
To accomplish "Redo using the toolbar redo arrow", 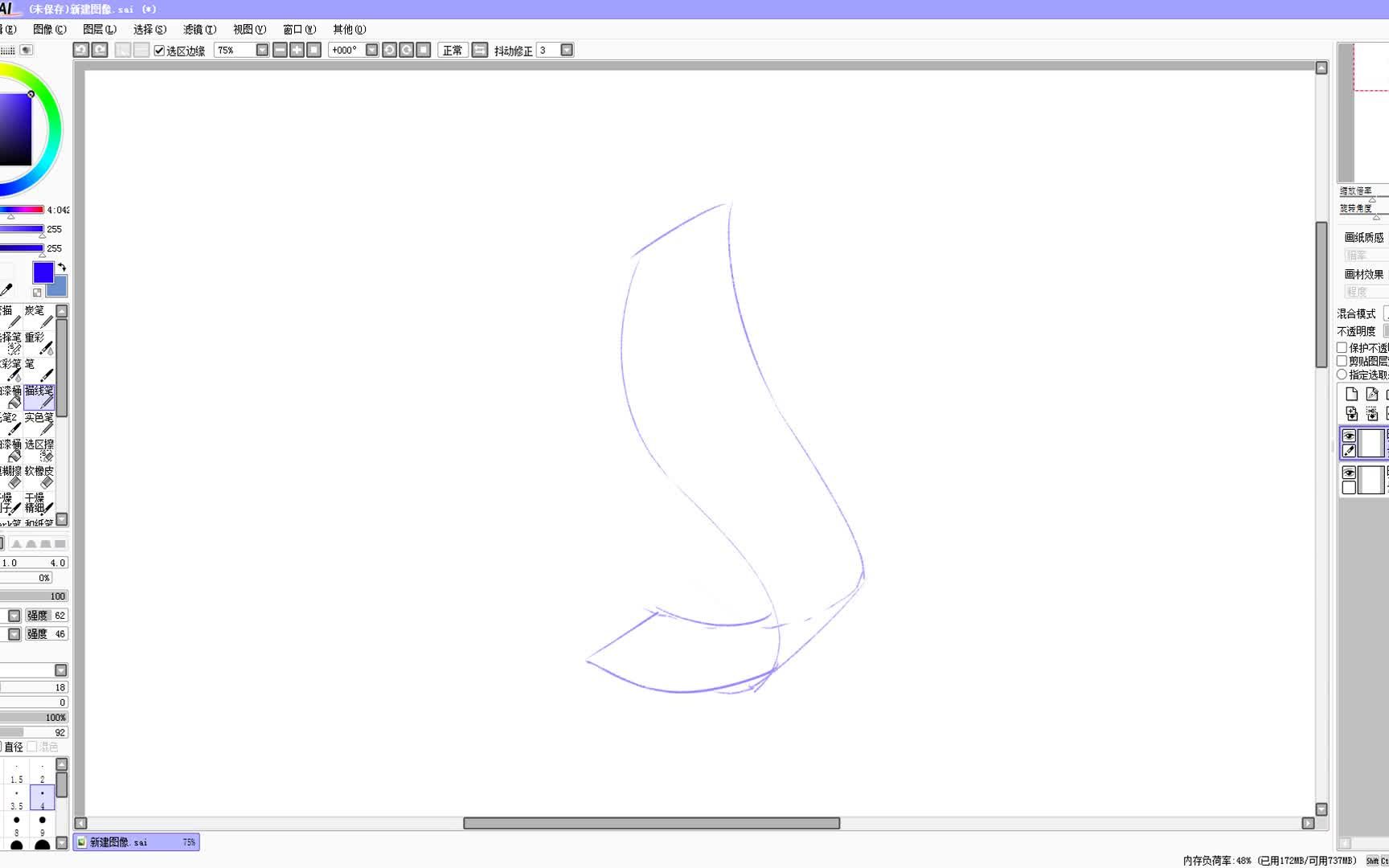I will (x=100, y=50).
